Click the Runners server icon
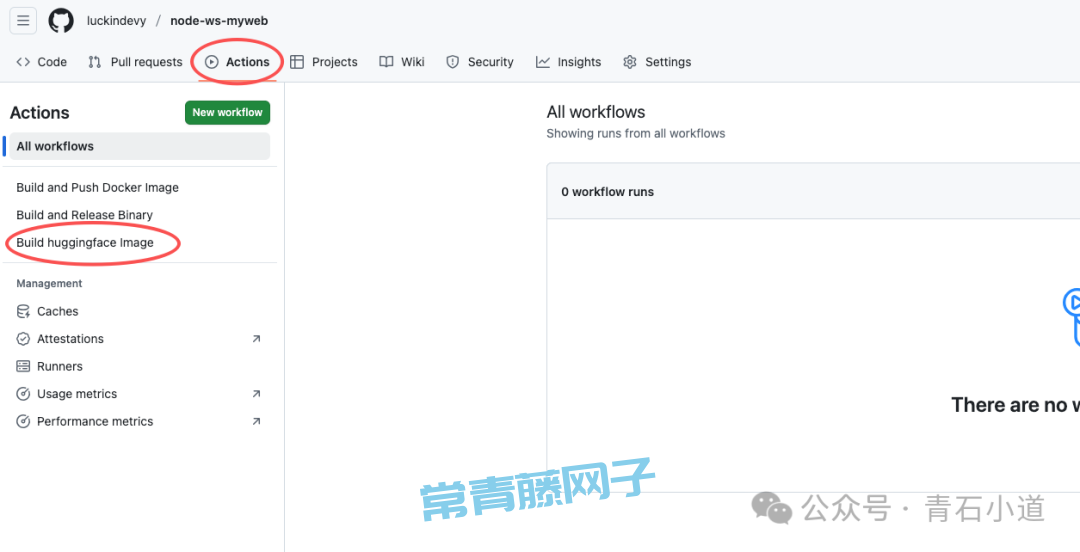 pyautogui.click(x=23, y=367)
